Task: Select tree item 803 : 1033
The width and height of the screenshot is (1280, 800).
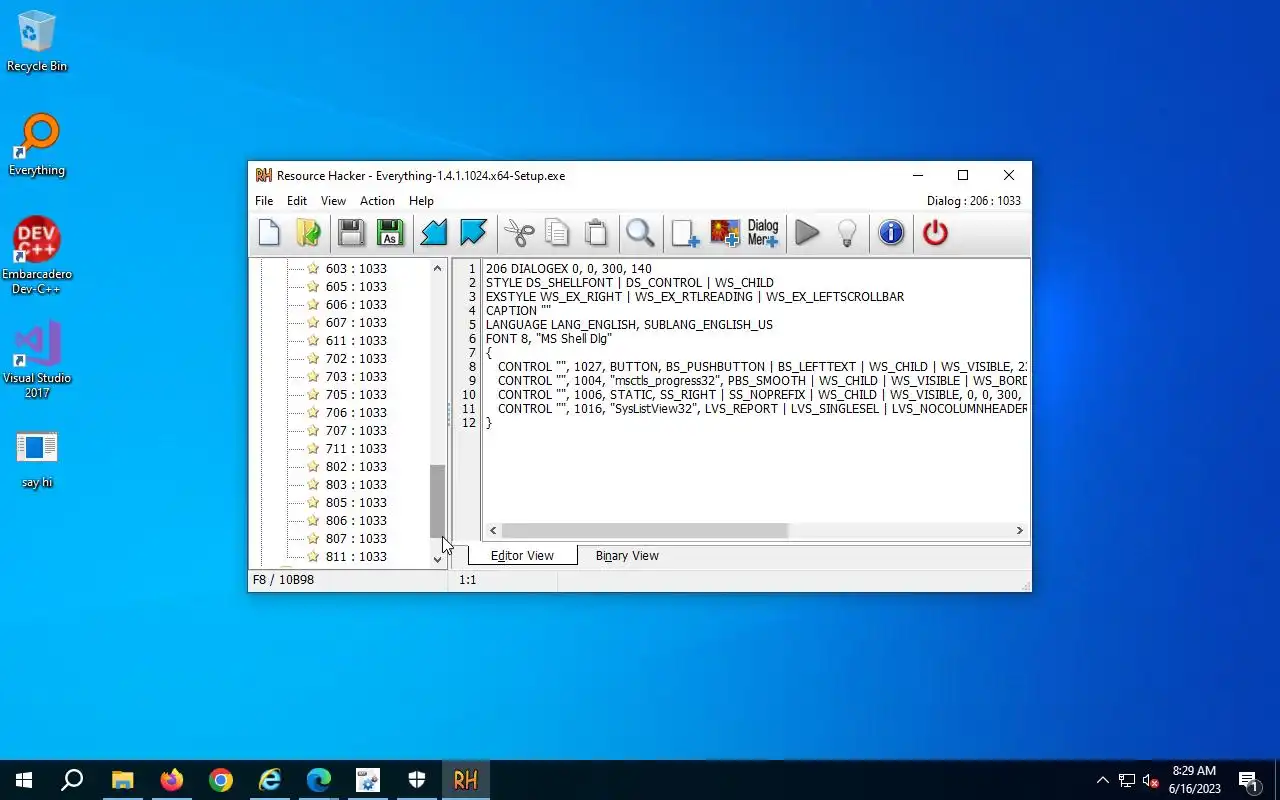Action: [355, 484]
